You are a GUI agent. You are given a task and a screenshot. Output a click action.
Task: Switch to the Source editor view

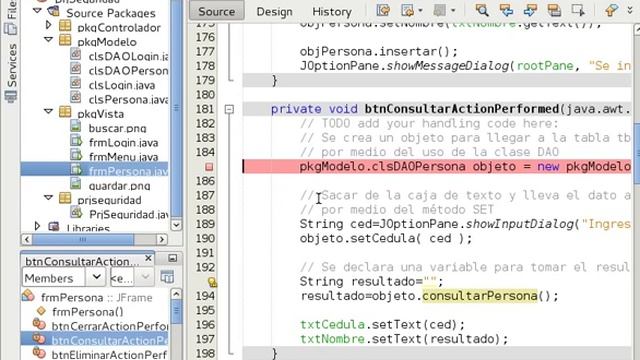216,11
